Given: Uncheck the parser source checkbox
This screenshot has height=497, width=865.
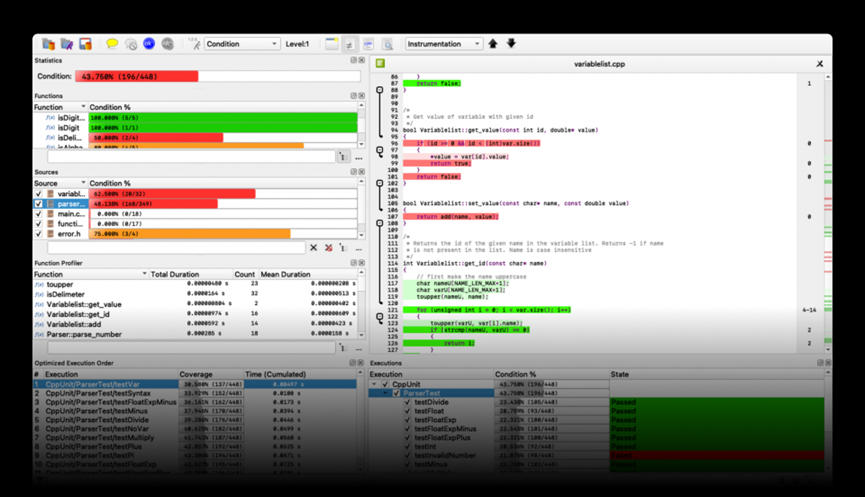Looking at the screenshot, I should tap(39, 204).
